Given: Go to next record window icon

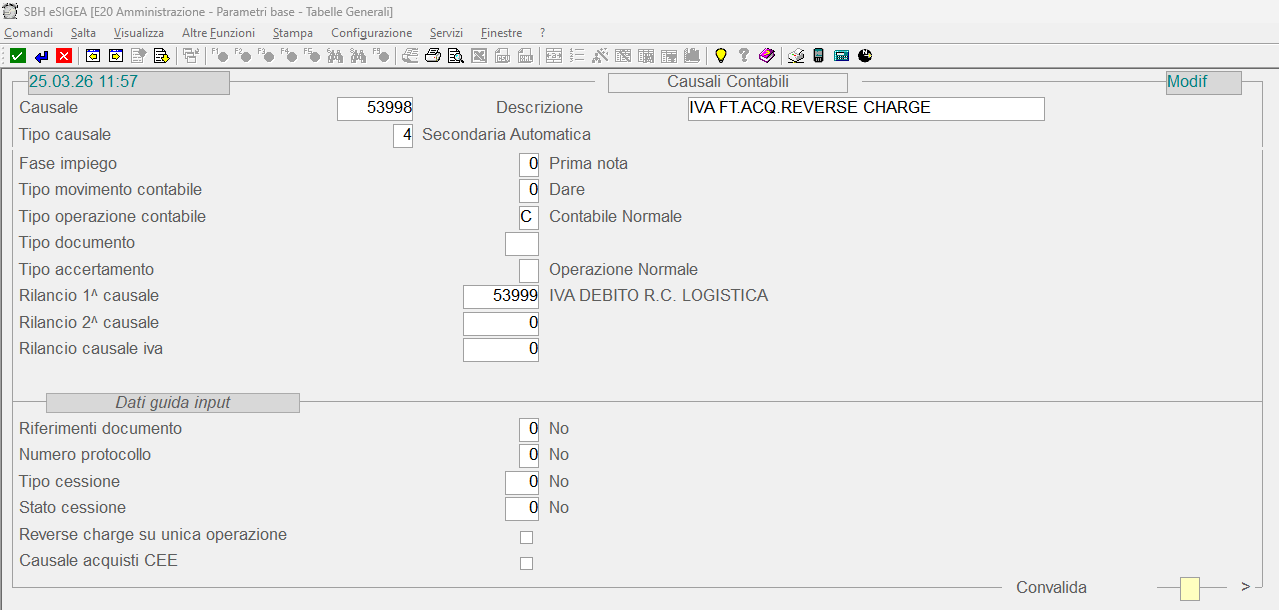Looking at the screenshot, I should (x=116, y=56).
